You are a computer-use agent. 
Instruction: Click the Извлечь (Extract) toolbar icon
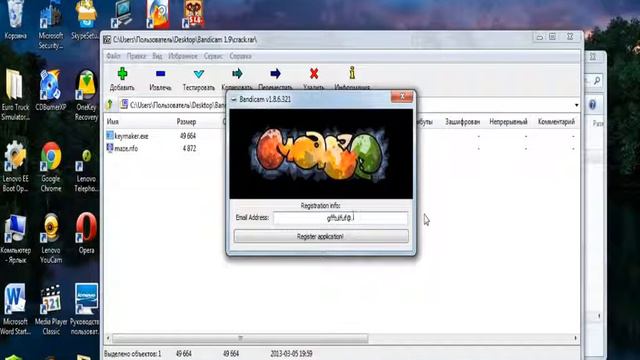pyautogui.click(x=160, y=74)
